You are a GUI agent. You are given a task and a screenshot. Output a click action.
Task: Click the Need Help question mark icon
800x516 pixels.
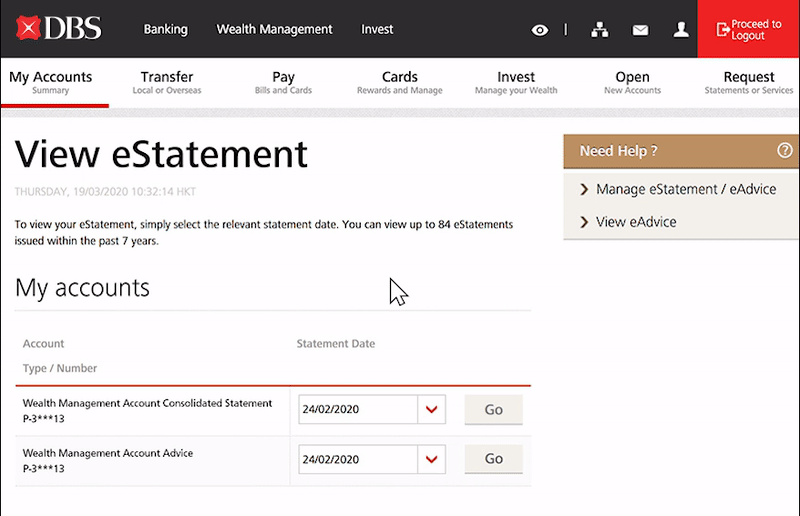point(784,151)
